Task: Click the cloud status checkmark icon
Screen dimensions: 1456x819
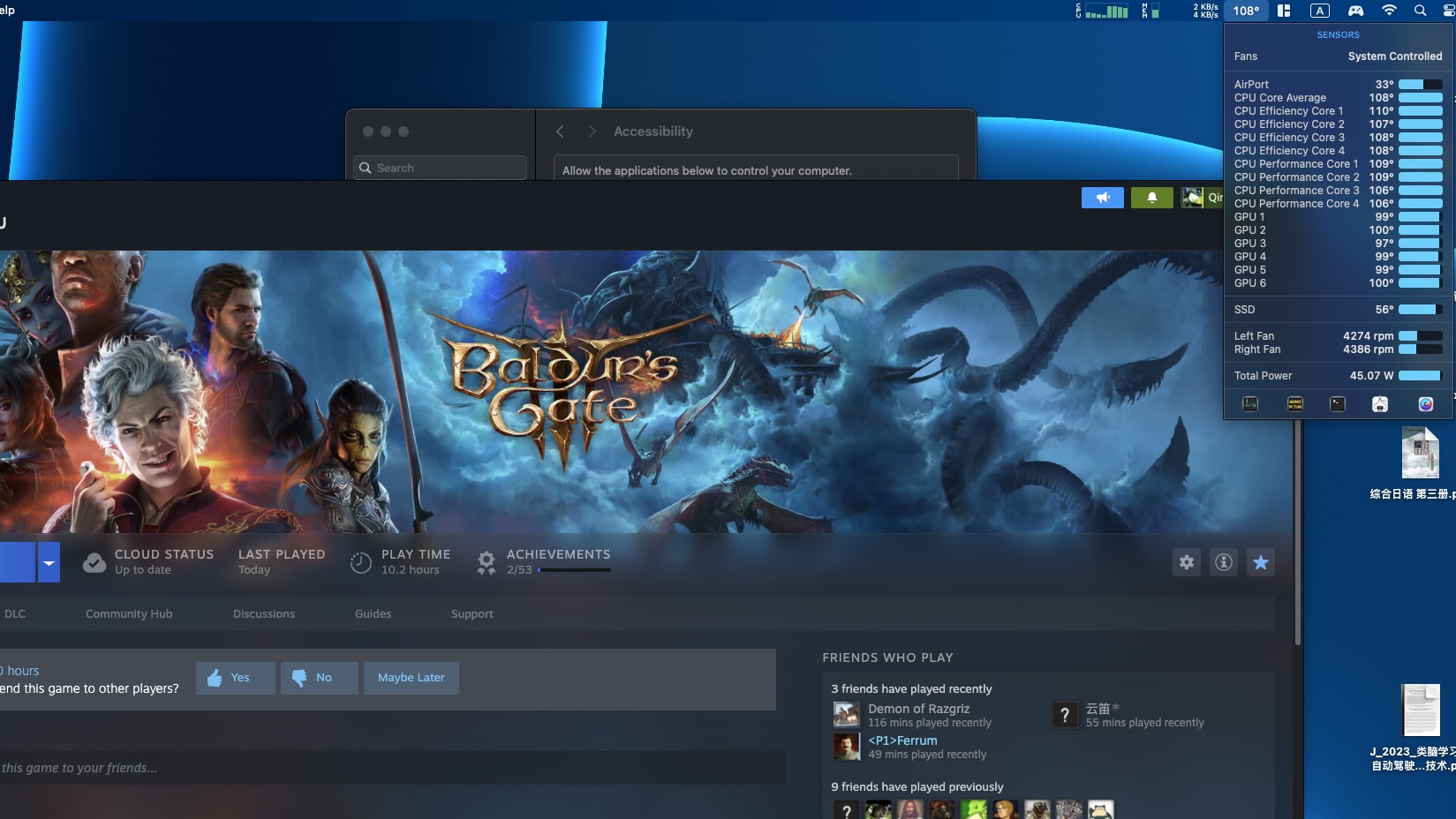Action: (x=94, y=562)
